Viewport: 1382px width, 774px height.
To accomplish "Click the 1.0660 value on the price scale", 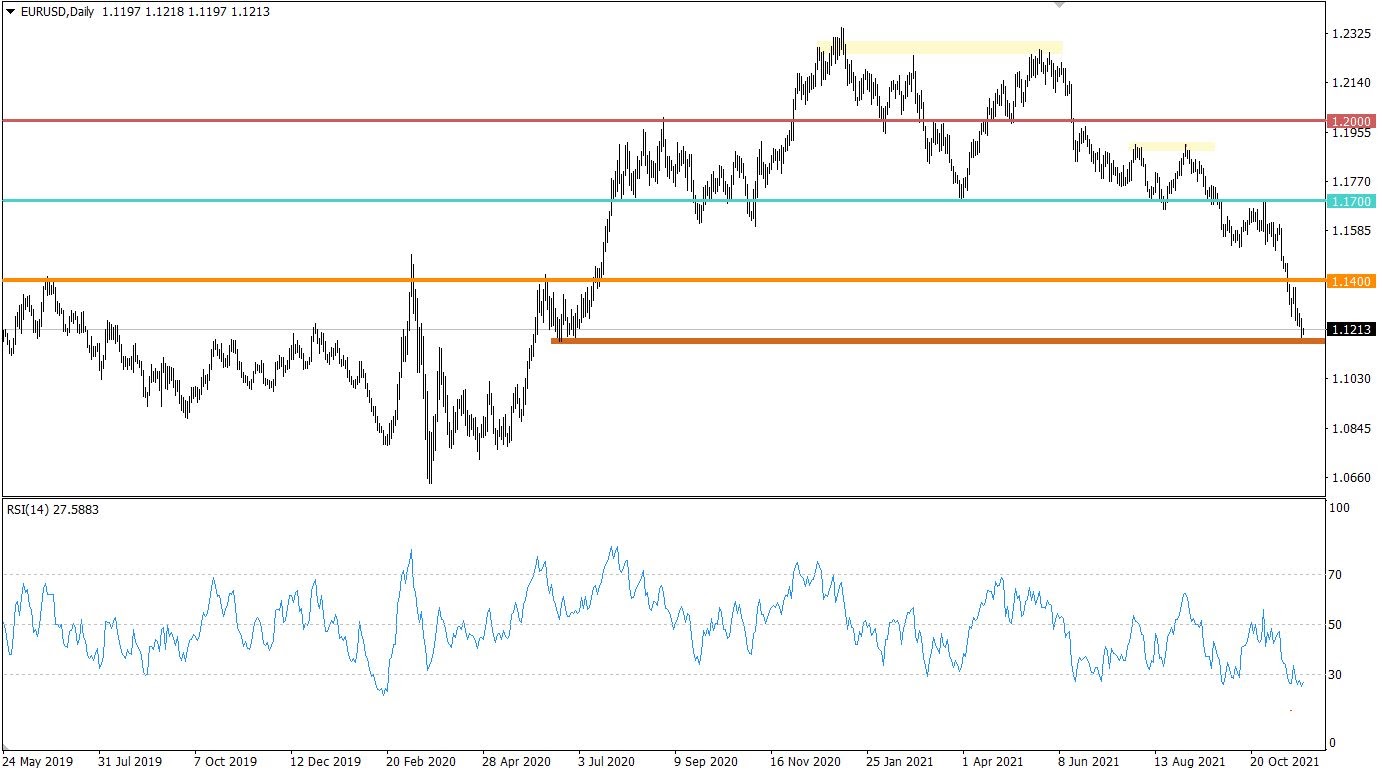I will (1350, 478).
